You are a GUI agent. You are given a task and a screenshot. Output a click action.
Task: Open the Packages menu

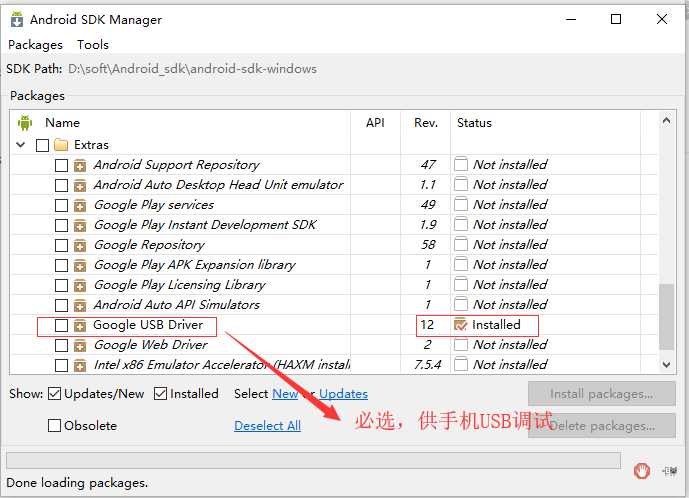pyautogui.click(x=36, y=45)
